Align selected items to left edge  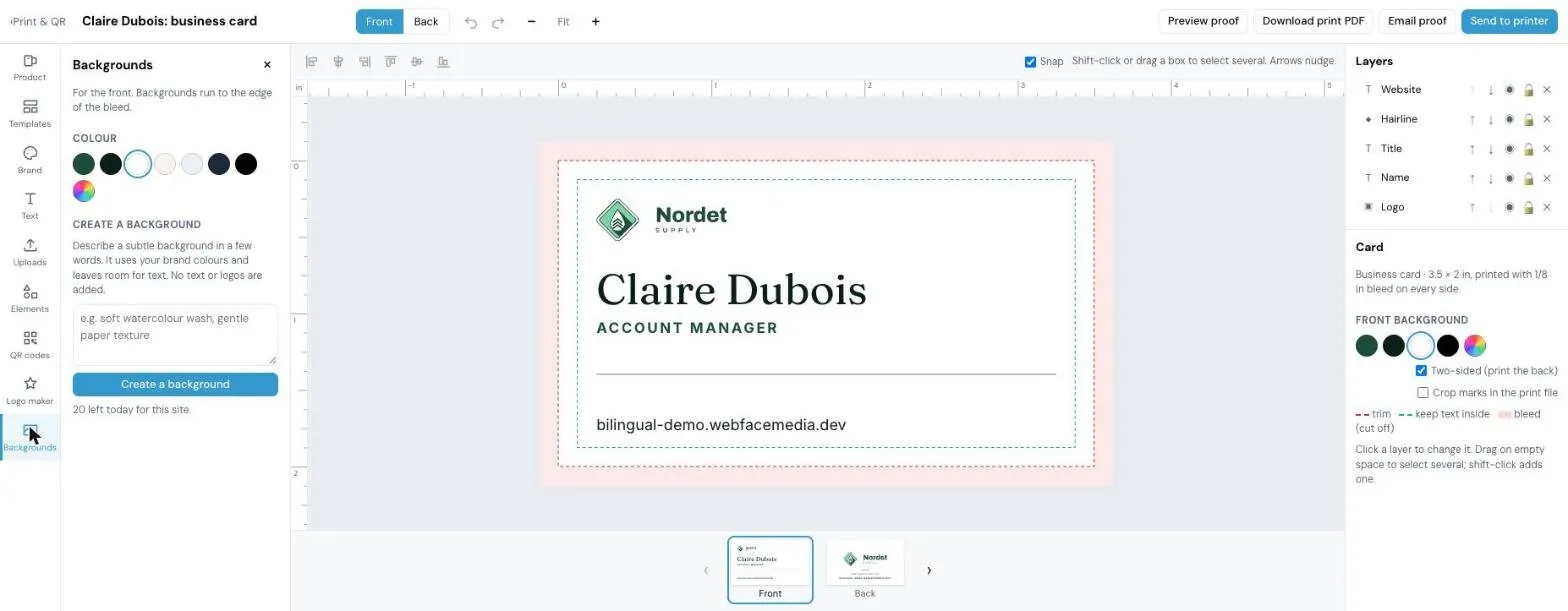click(311, 62)
